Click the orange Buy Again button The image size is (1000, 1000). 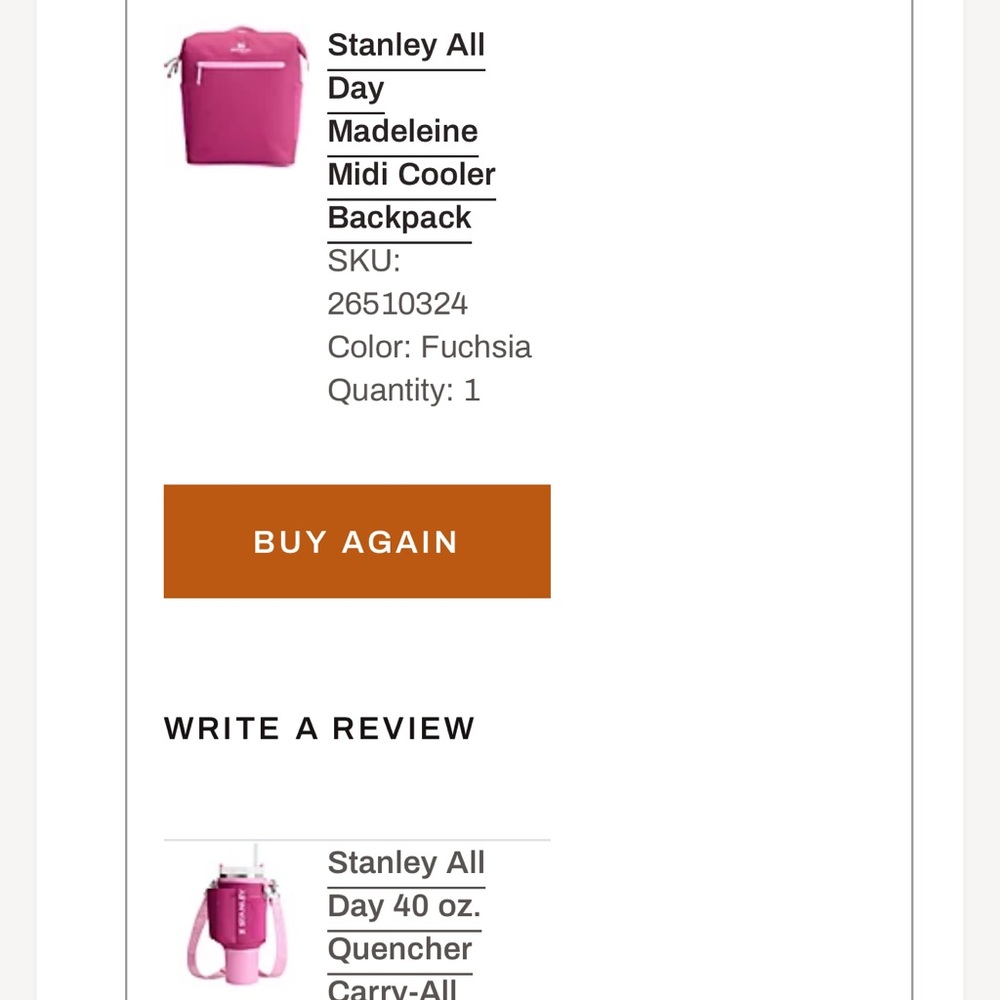[357, 541]
